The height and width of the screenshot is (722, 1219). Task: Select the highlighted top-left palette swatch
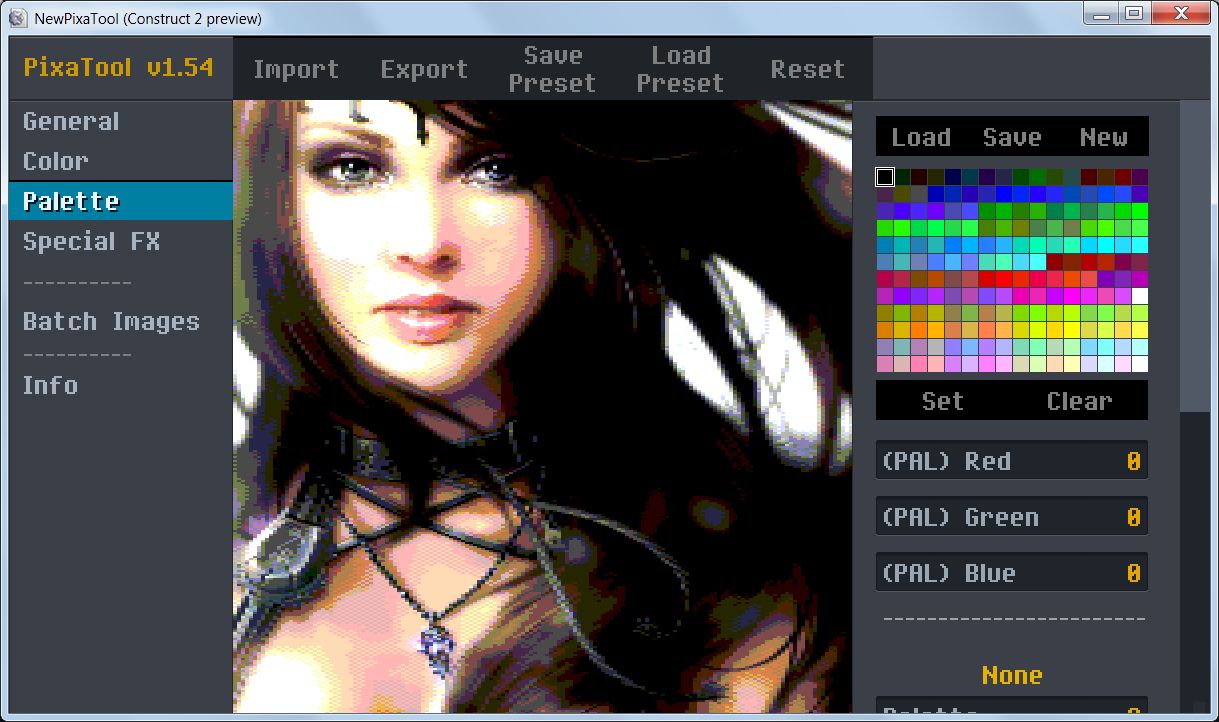pyautogui.click(x=883, y=176)
